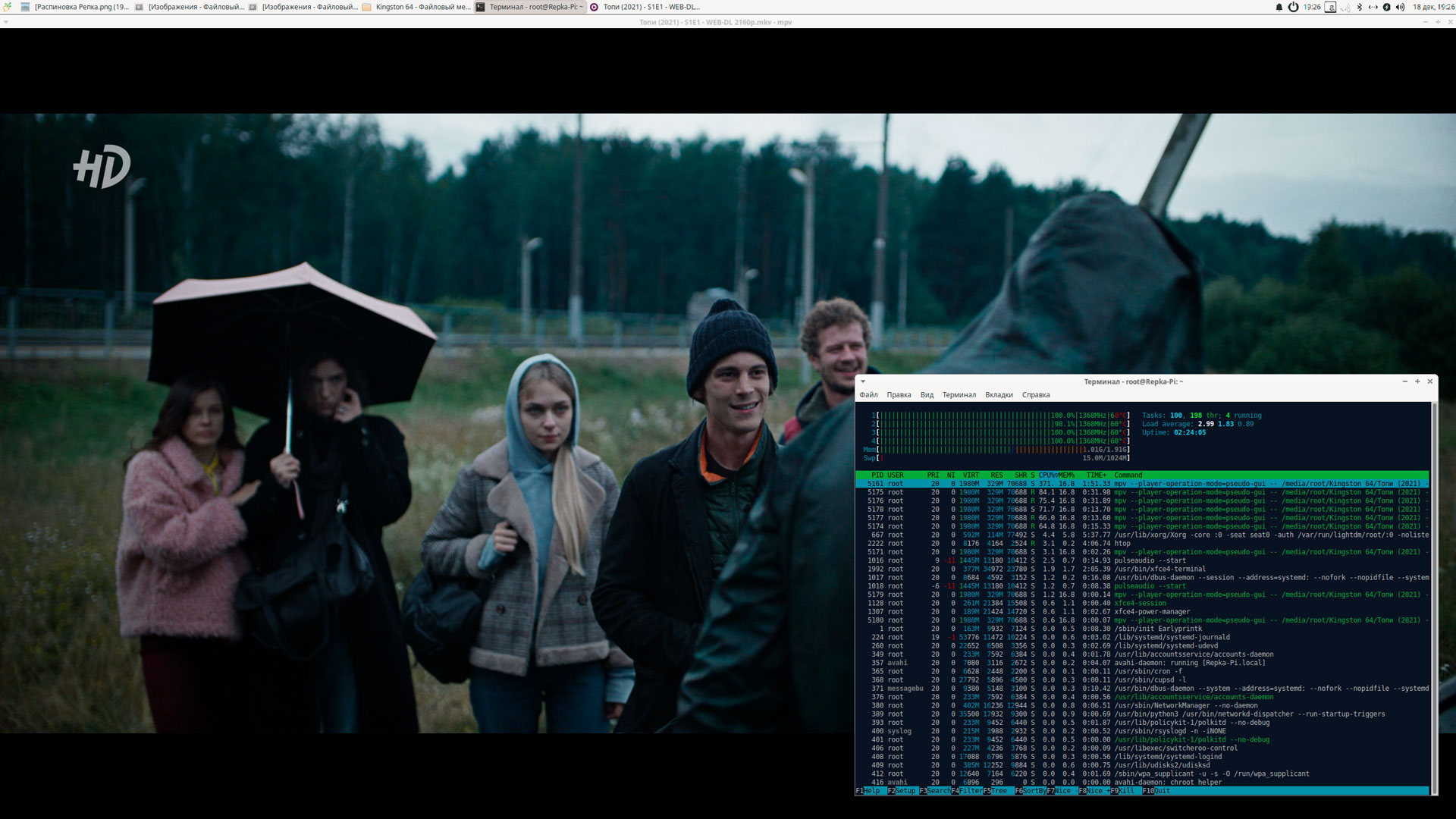Open the Файл menu in the terminal
This screenshot has width=1456, height=819.
tap(868, 395)
